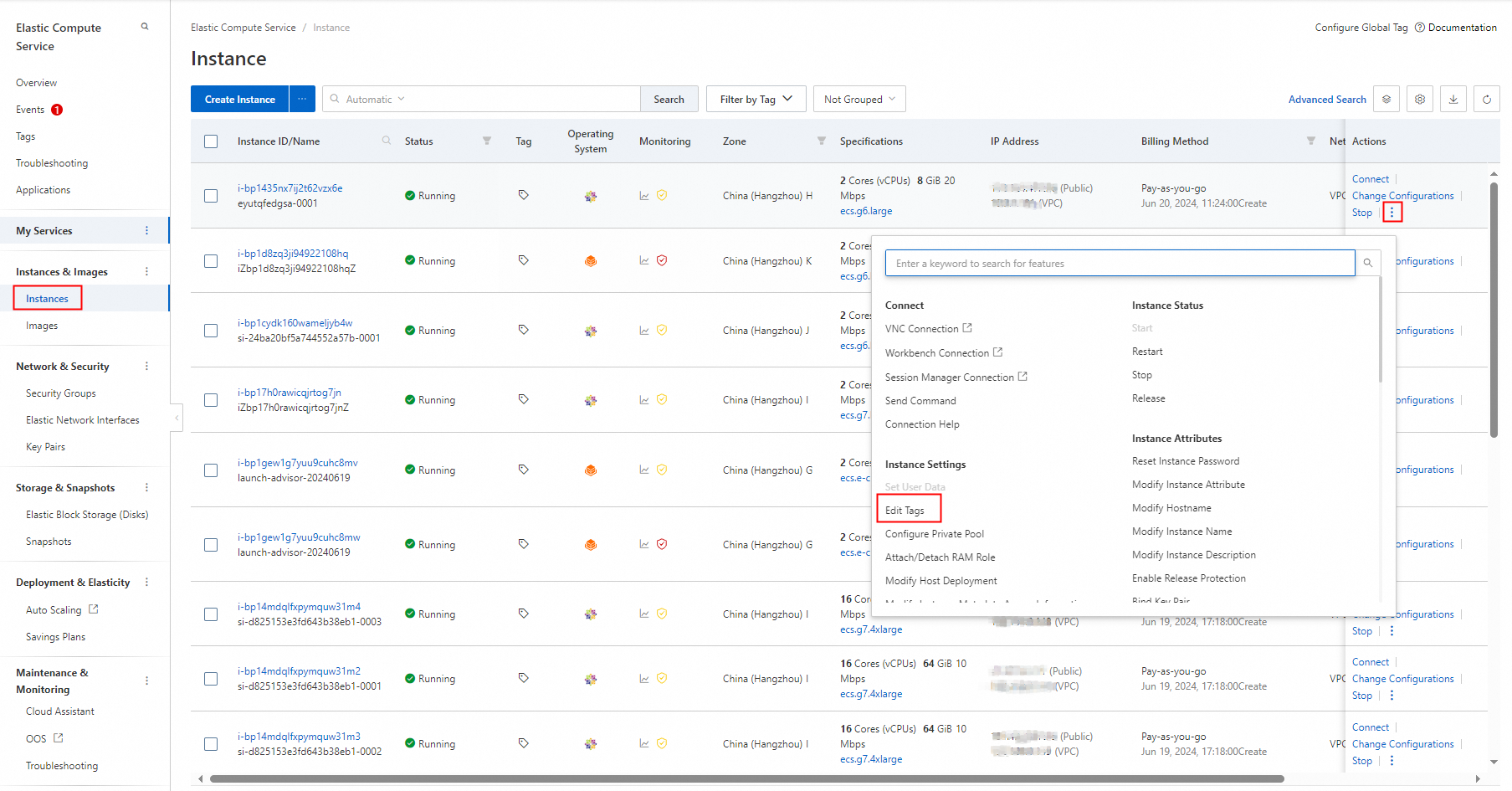1512x791 pixels.
Task: Open the Filter by Tag dropdown
Action: (x=756, y=99)
